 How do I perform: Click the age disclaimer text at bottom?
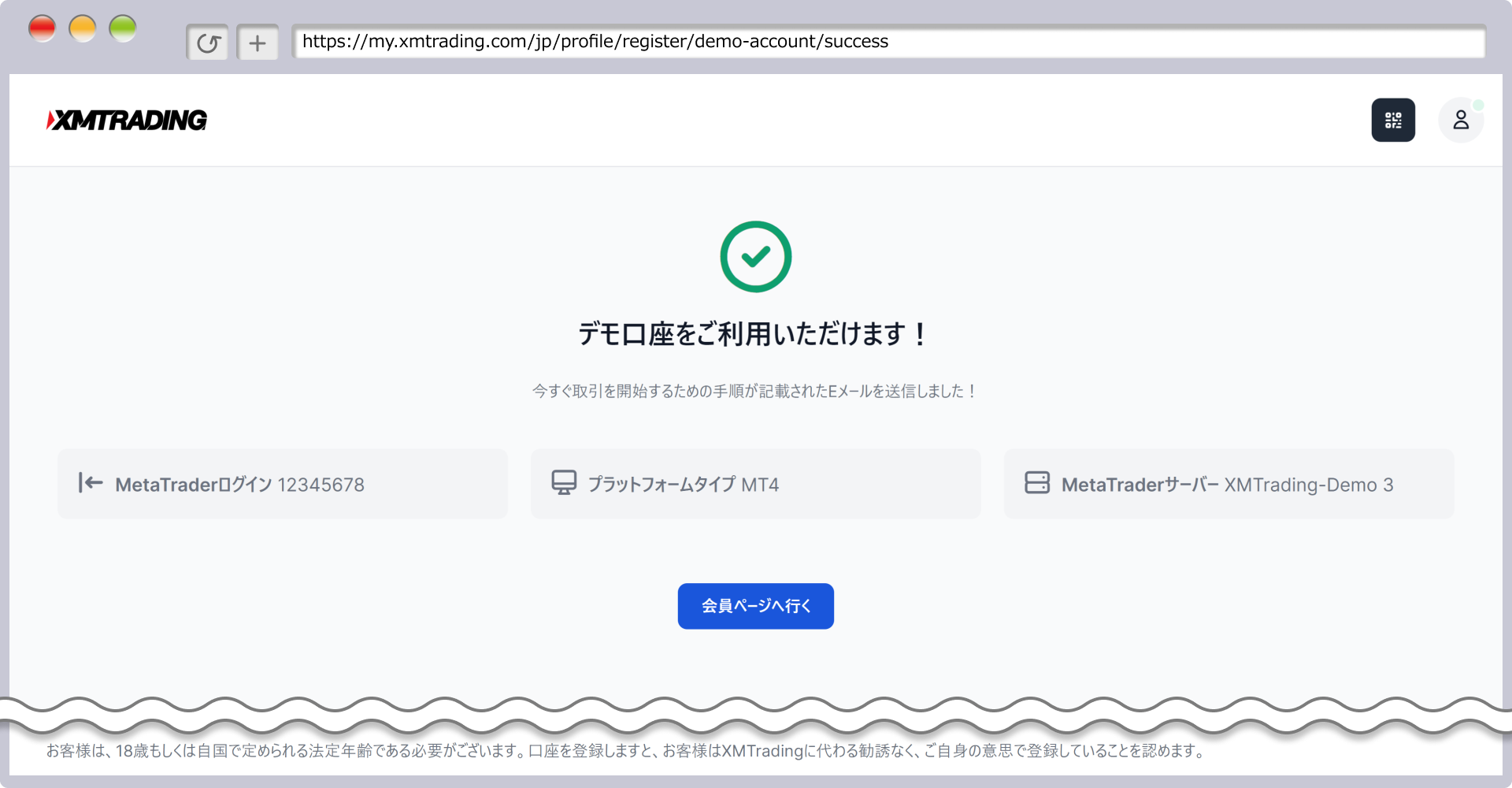tap(626, 751)
